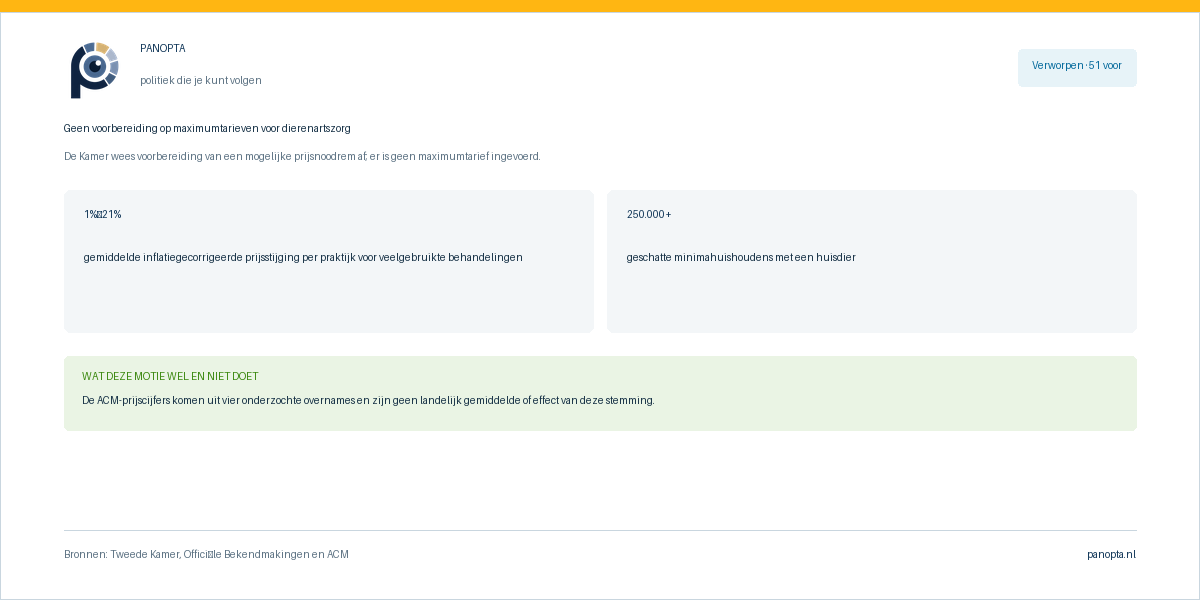Click the empty white area below the green box
This screenshot has width=1200, height=600.
click(600, 480)
